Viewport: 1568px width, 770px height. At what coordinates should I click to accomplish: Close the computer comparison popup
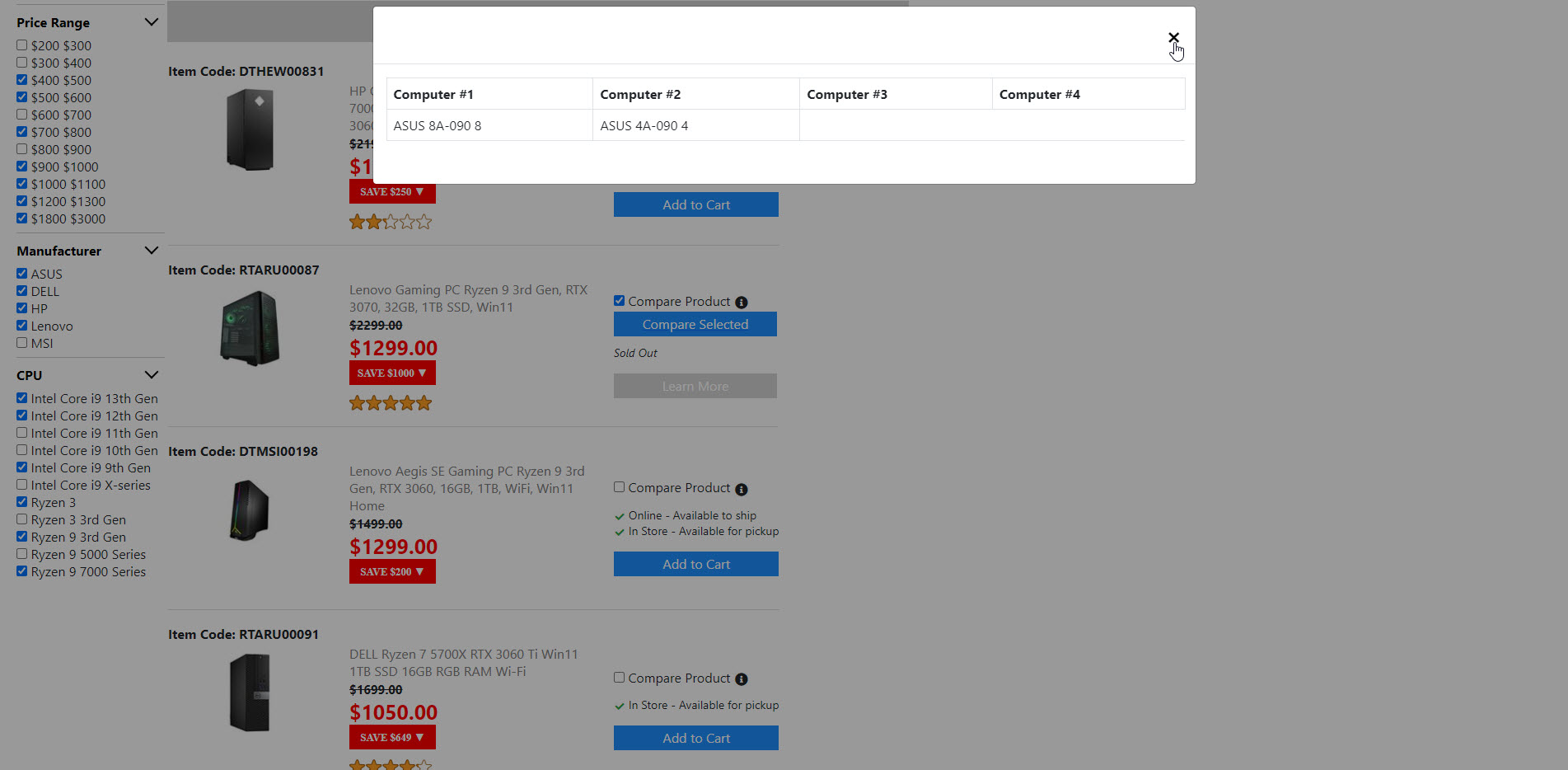[x=1173, y=38]
